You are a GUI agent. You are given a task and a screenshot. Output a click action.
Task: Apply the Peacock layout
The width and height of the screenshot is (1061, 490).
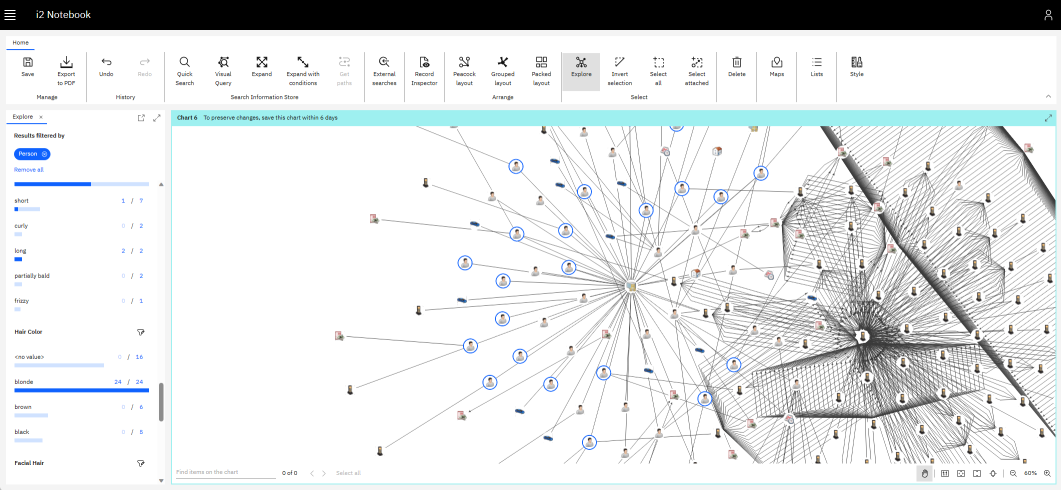[x=463, y=62]
